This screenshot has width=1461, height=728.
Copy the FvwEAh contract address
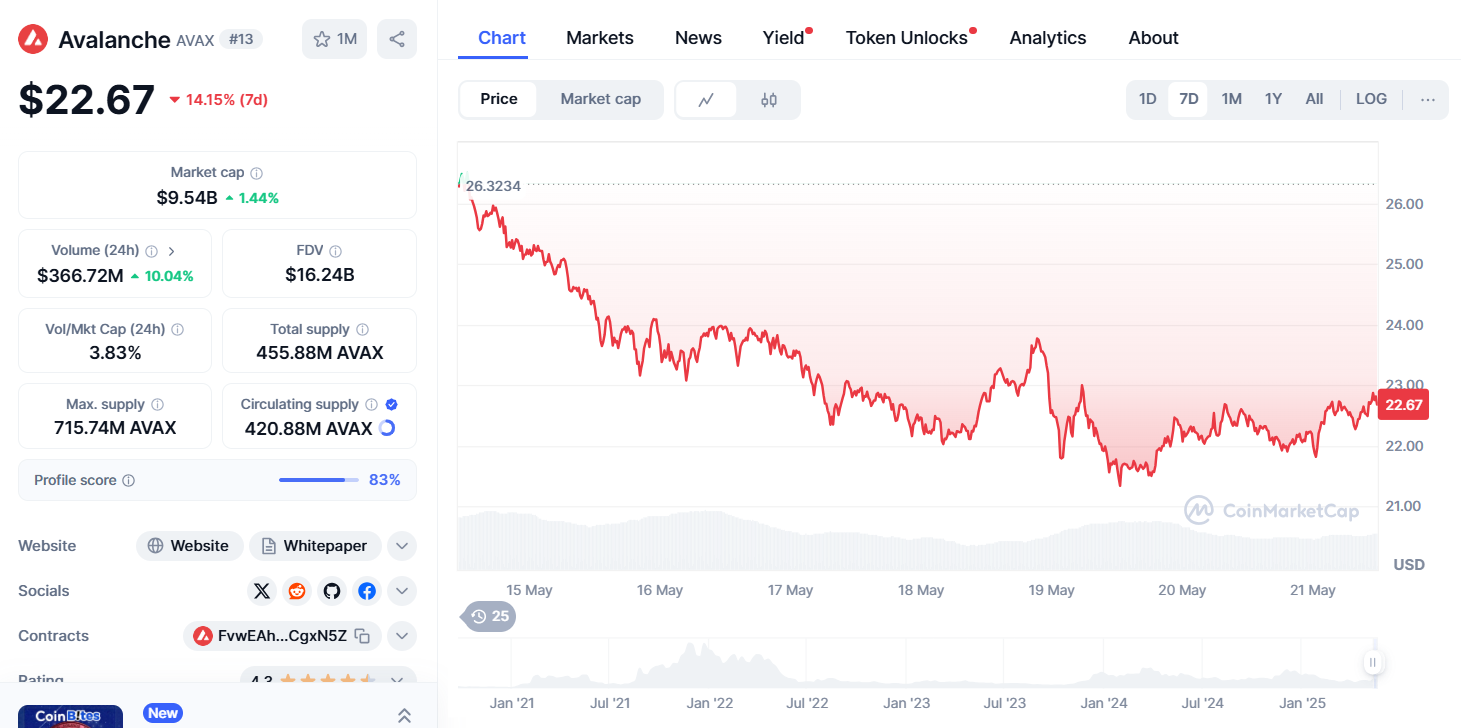[363, 636]
